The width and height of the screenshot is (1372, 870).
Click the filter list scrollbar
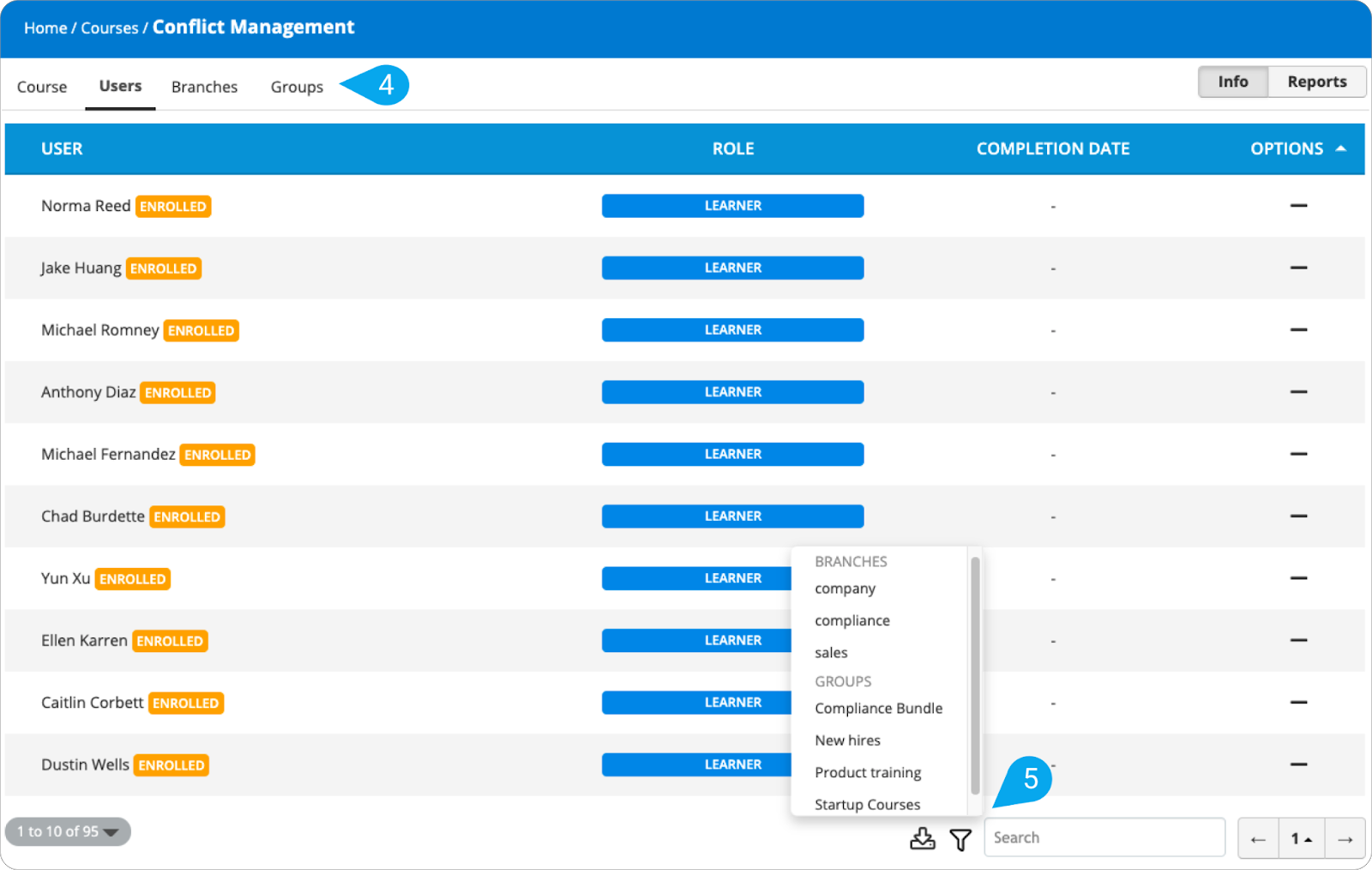975,676
